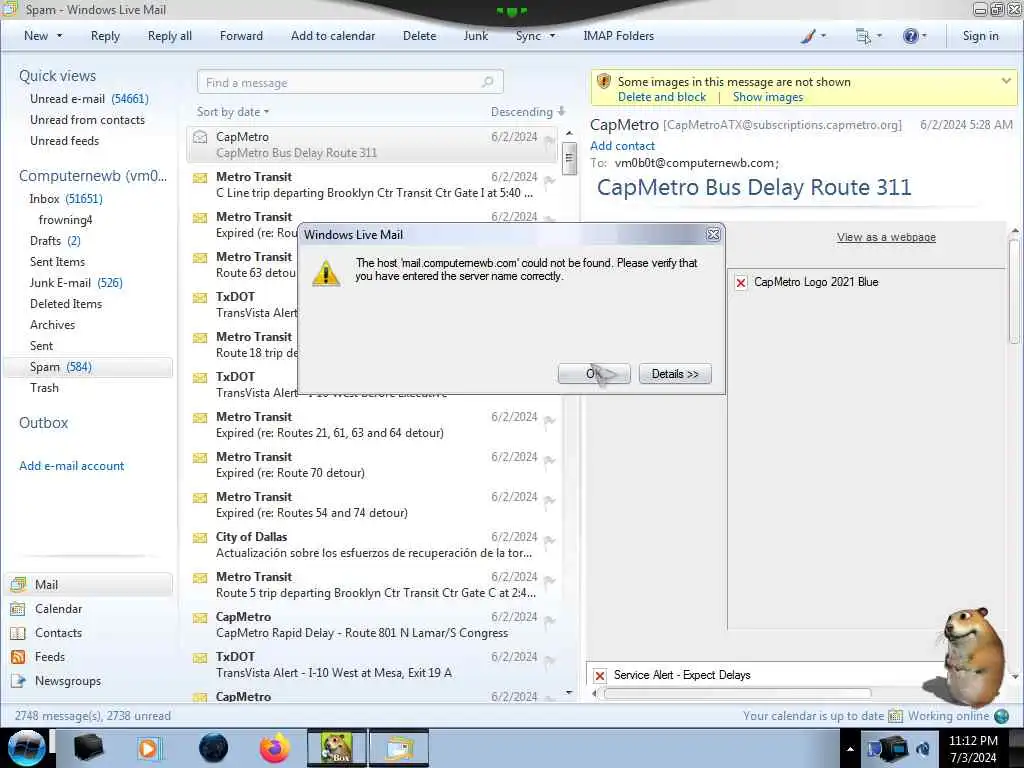
Task: Select Unread from contacts view
Action: click(x=88, y=120)
